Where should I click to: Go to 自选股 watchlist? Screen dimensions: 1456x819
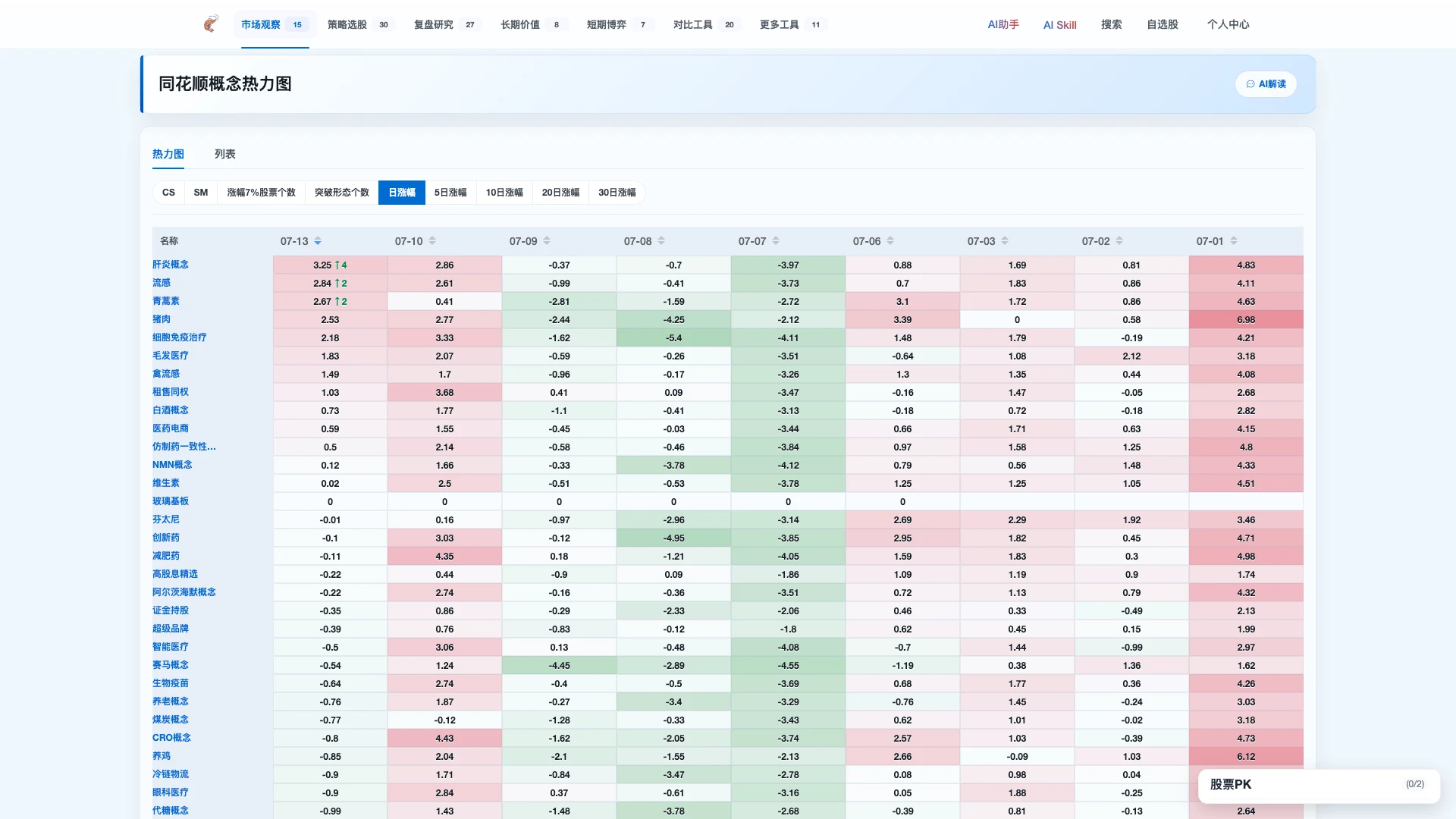1163,24
